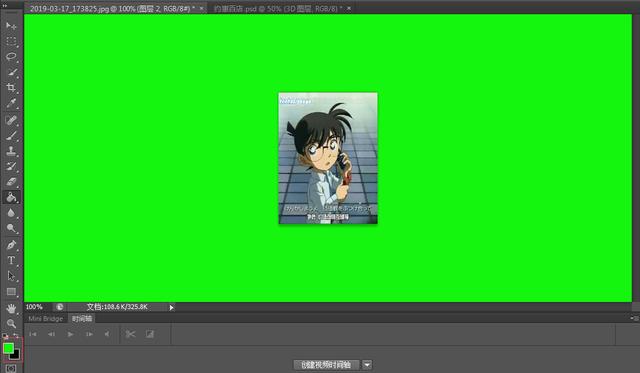640x373 pixels.
Task: Click the 100% zoom level field
Action: [x=34, y=307]
